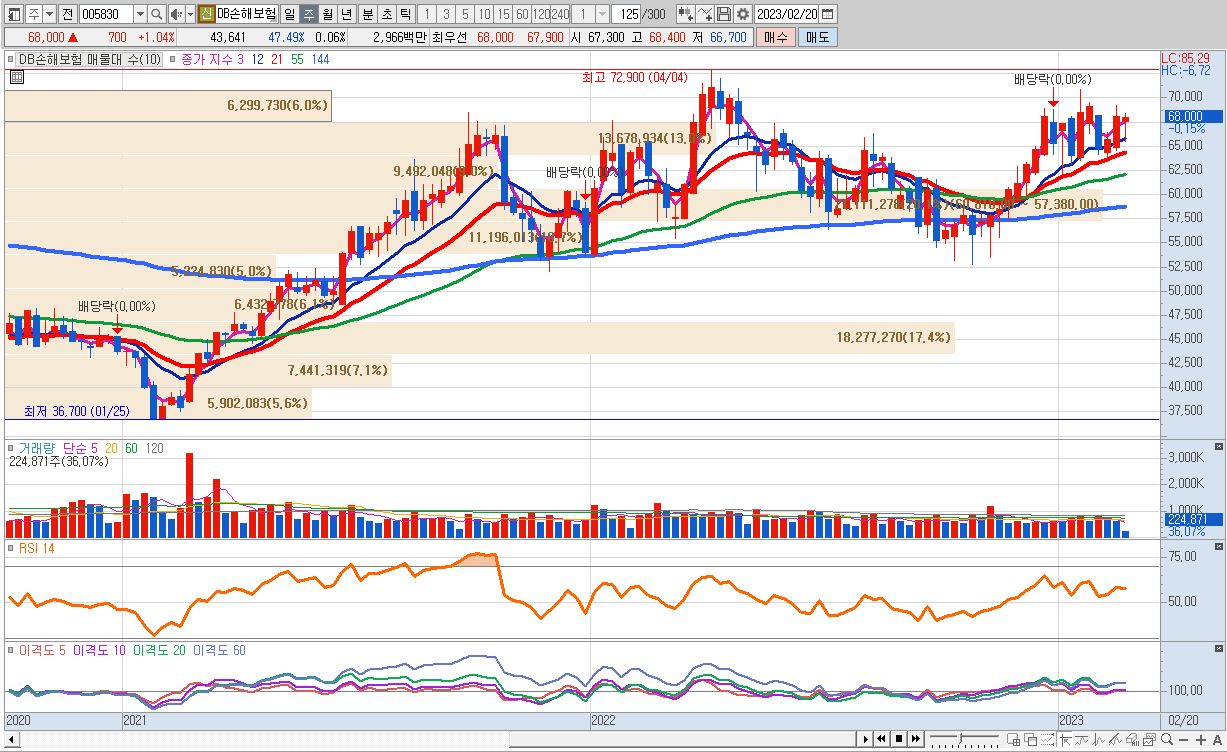The height and width of the screenshot is (752, 1227).
Task: Click the 매도 sell button
Action: (817, 37)
